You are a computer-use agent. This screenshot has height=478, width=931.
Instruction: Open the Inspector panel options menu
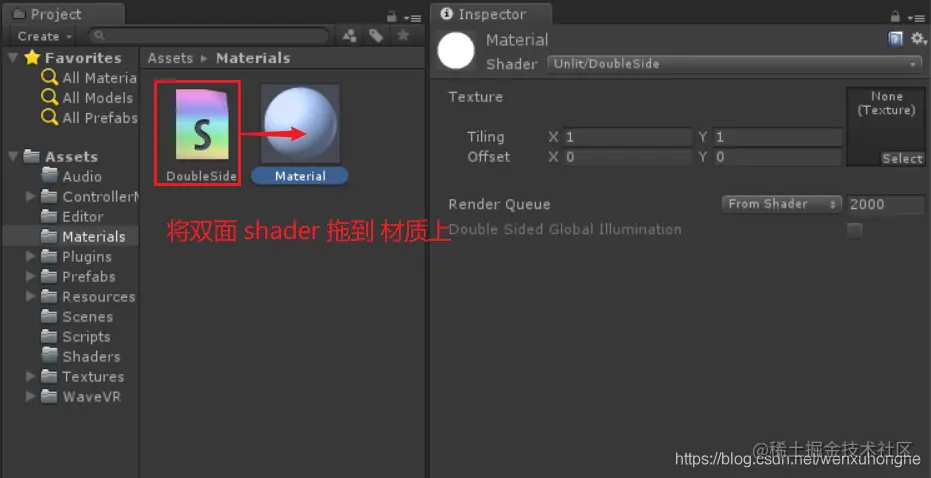(x=916, y=18)
